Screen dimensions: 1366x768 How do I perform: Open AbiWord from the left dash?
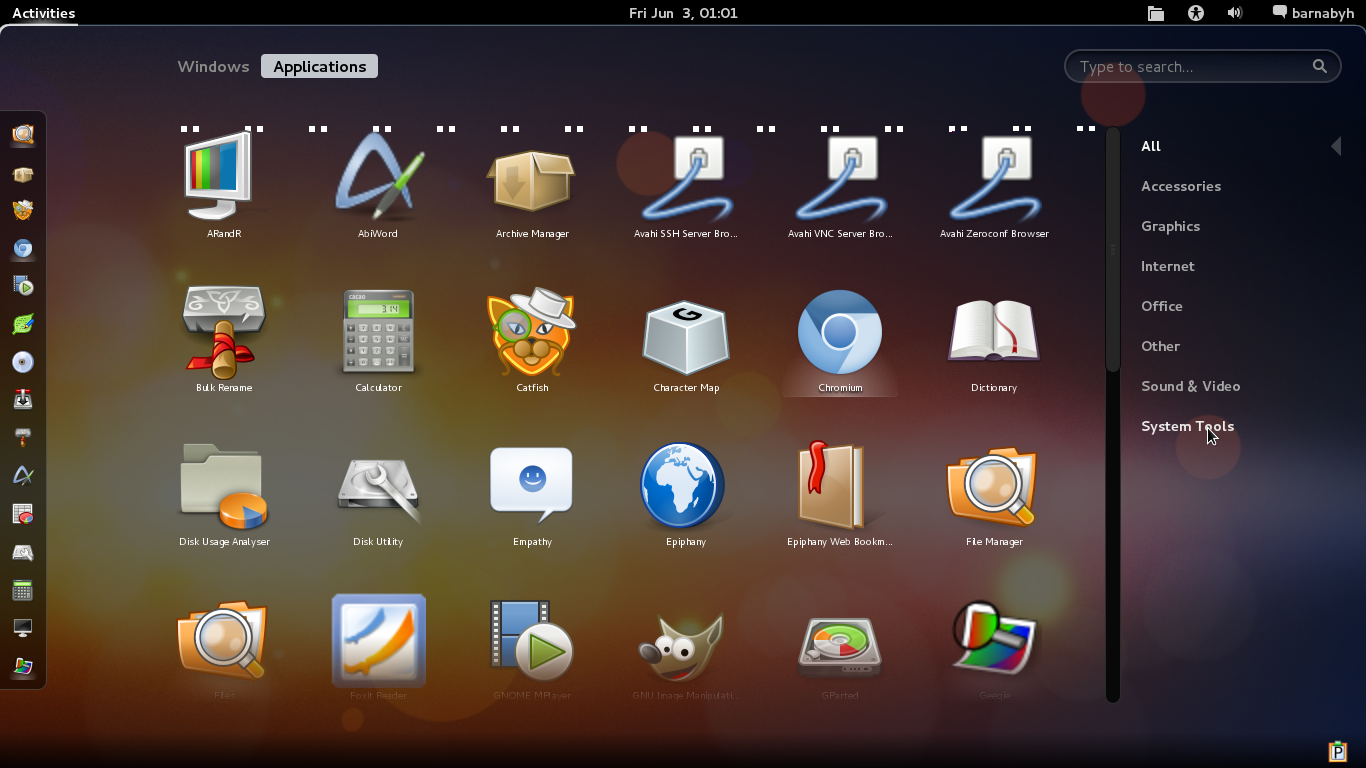coord(23,476)
